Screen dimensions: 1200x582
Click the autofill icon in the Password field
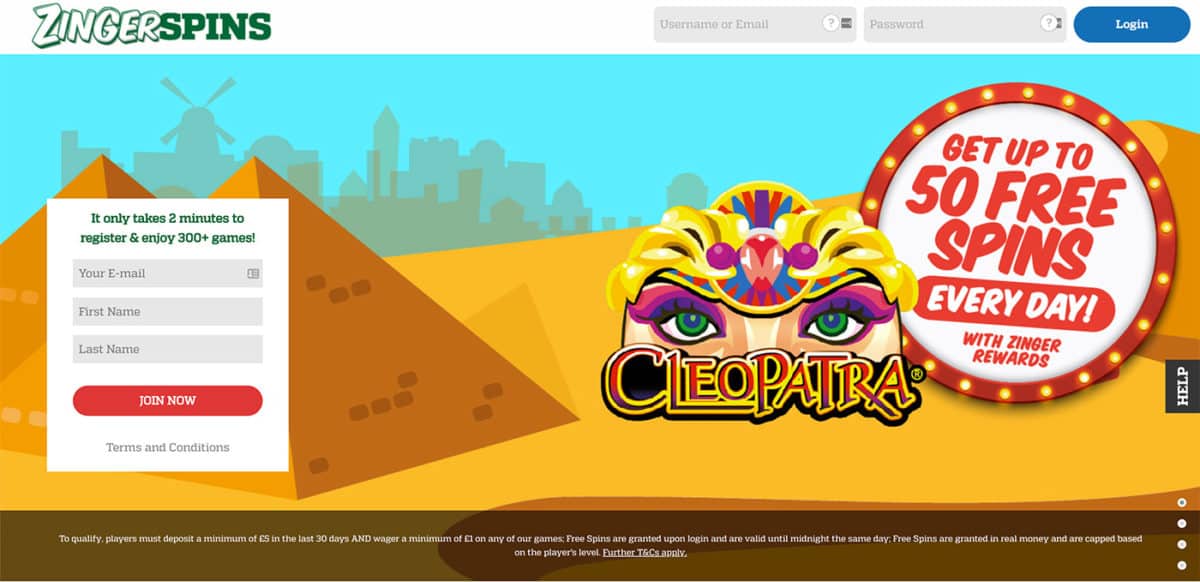(1058, 23)
